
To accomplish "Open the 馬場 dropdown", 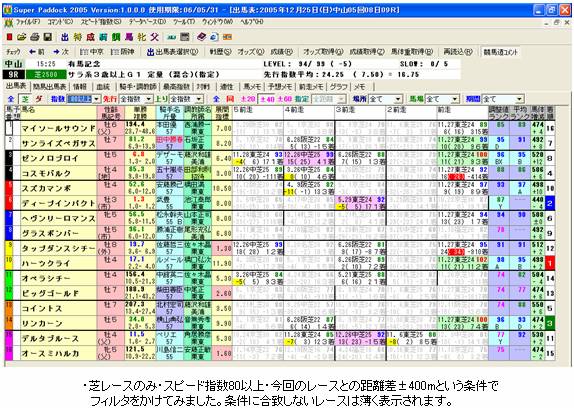I will click(x=442, y=99).
